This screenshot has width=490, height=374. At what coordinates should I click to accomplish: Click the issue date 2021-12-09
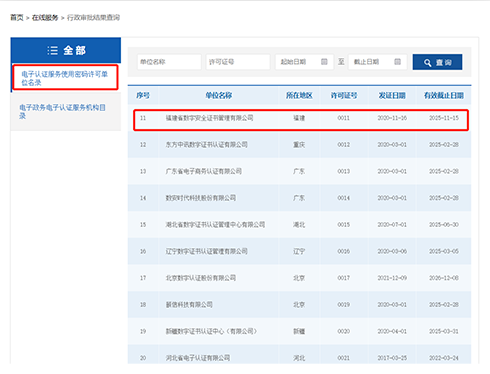pyautogui.click(x=392, y=278)
